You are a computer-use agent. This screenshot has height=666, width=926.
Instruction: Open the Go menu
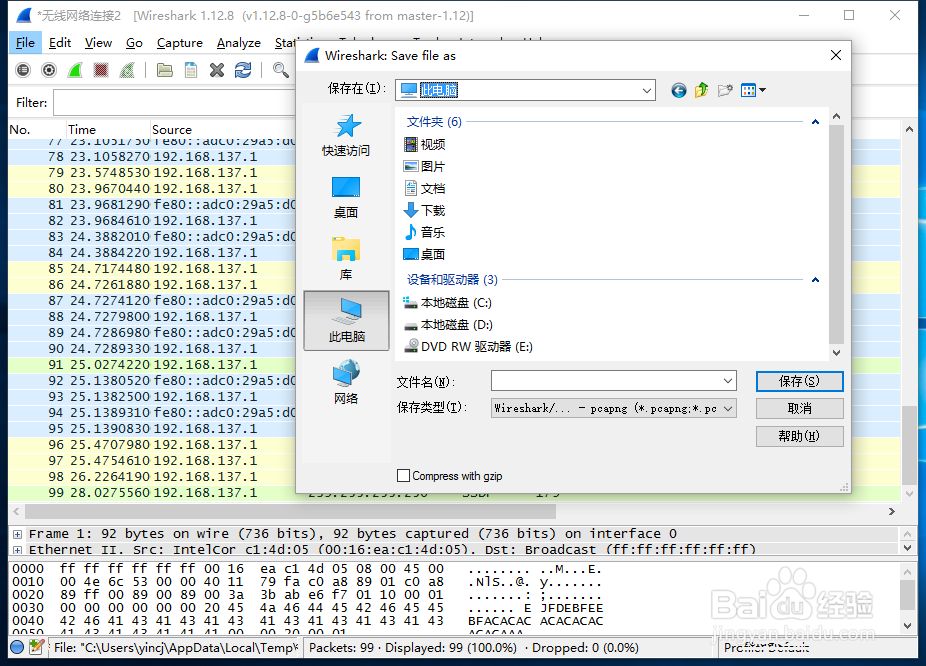tap(134, 43)
